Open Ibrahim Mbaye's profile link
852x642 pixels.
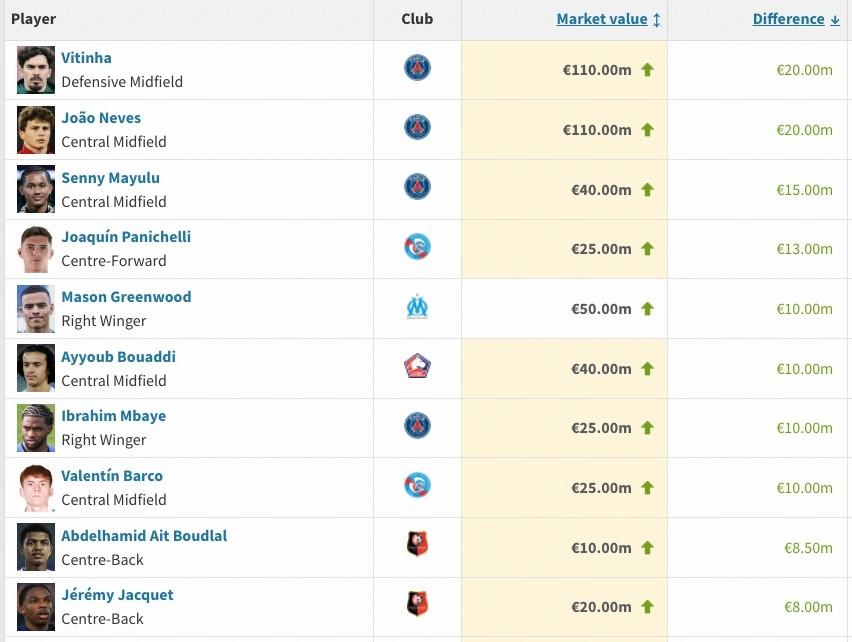(113, 416)
